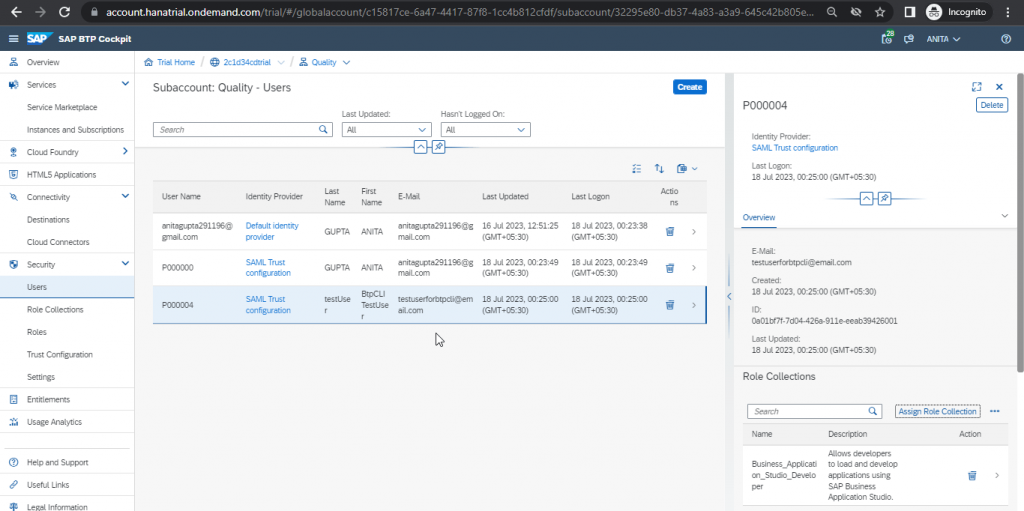Reload the browser page
Image resolution: width=1024 pixels, height=511 pixels.
pos(64,12)
